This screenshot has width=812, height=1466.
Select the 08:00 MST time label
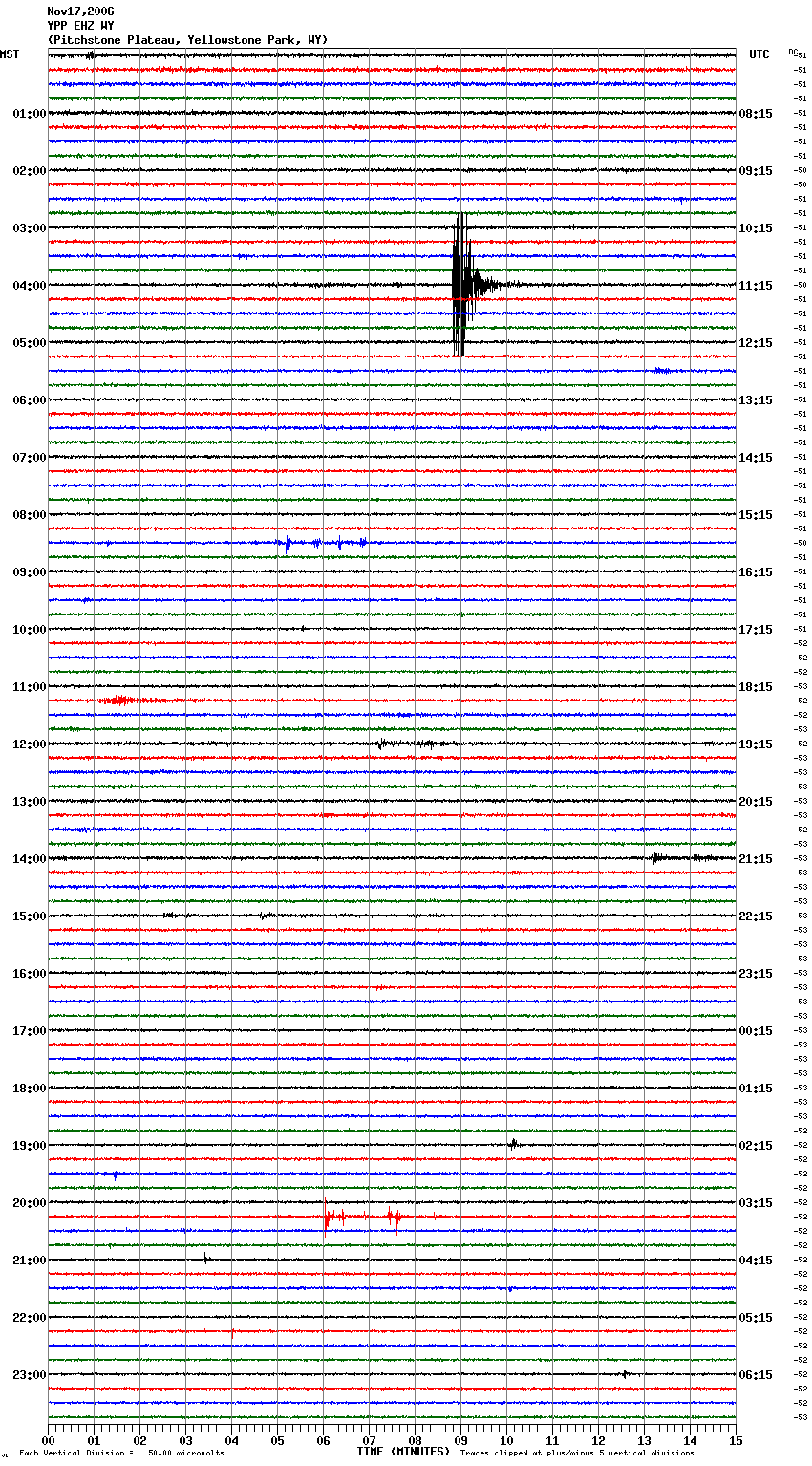pos(29,515)
